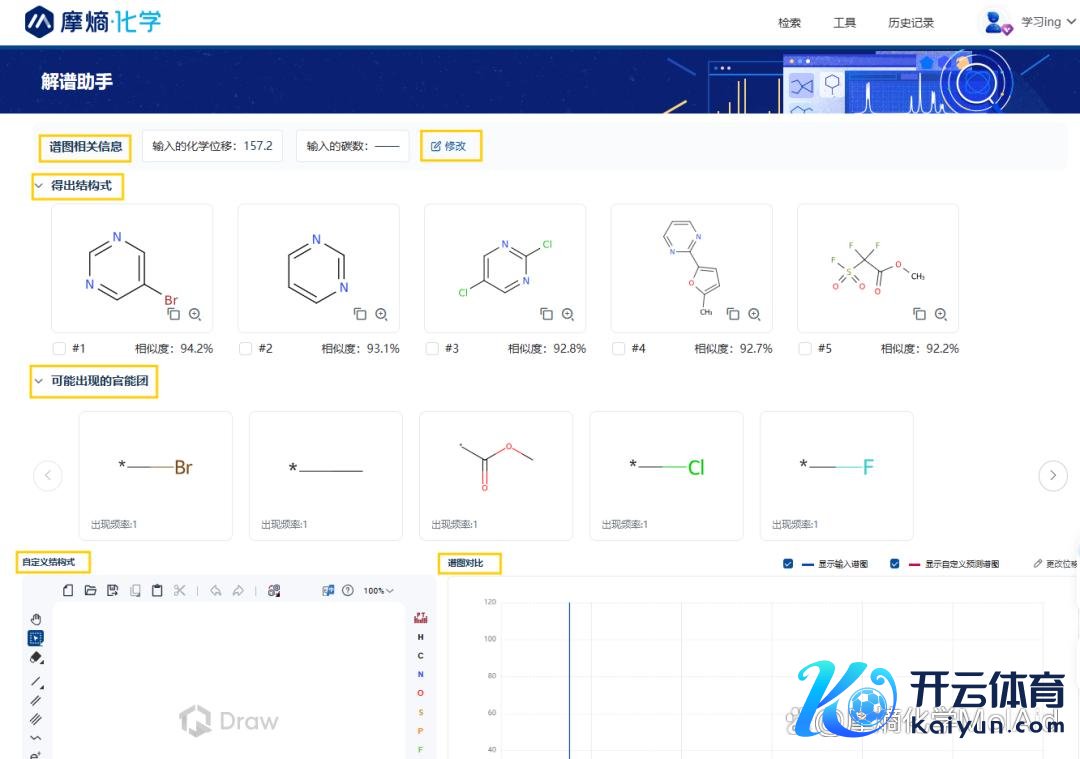Toggle the 显示输入谱图 checkbox

pyautogui.click(x=789, y=564)
